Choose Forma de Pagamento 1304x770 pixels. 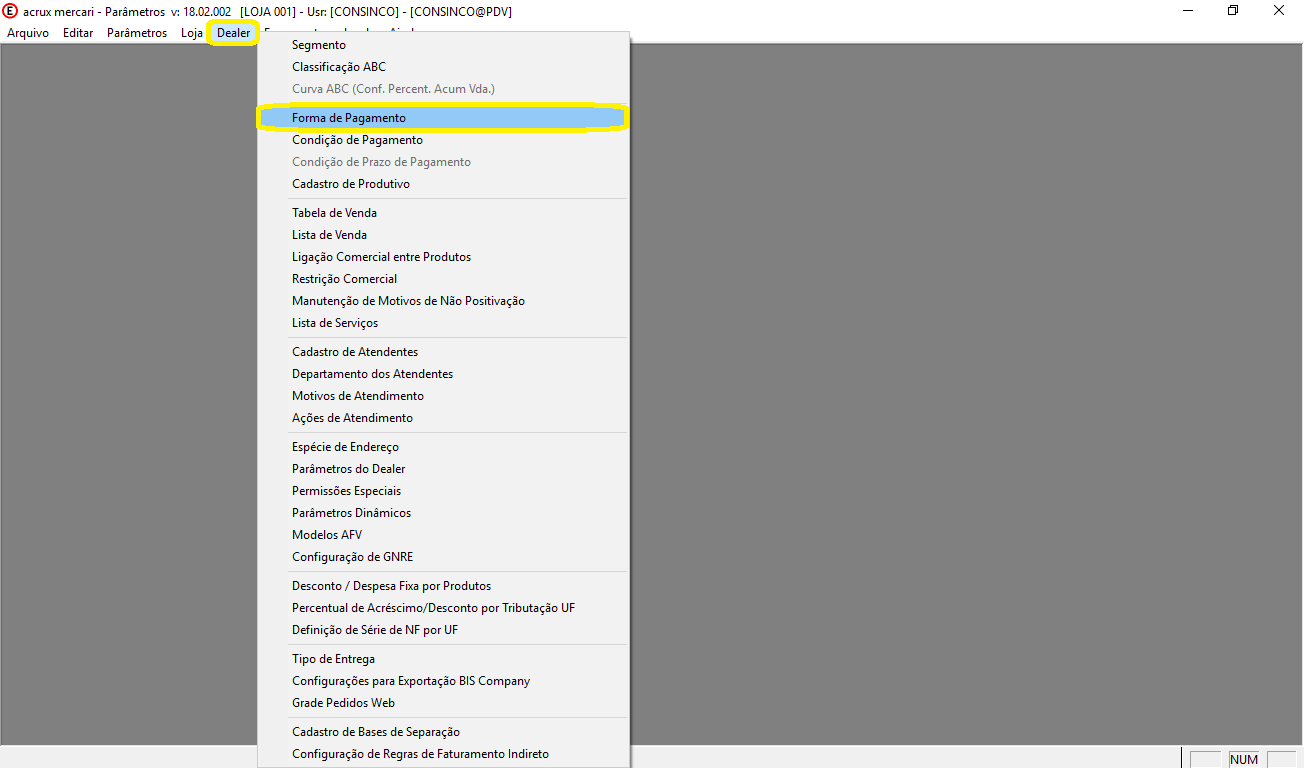pyautogui.click(x=444, y=118)
